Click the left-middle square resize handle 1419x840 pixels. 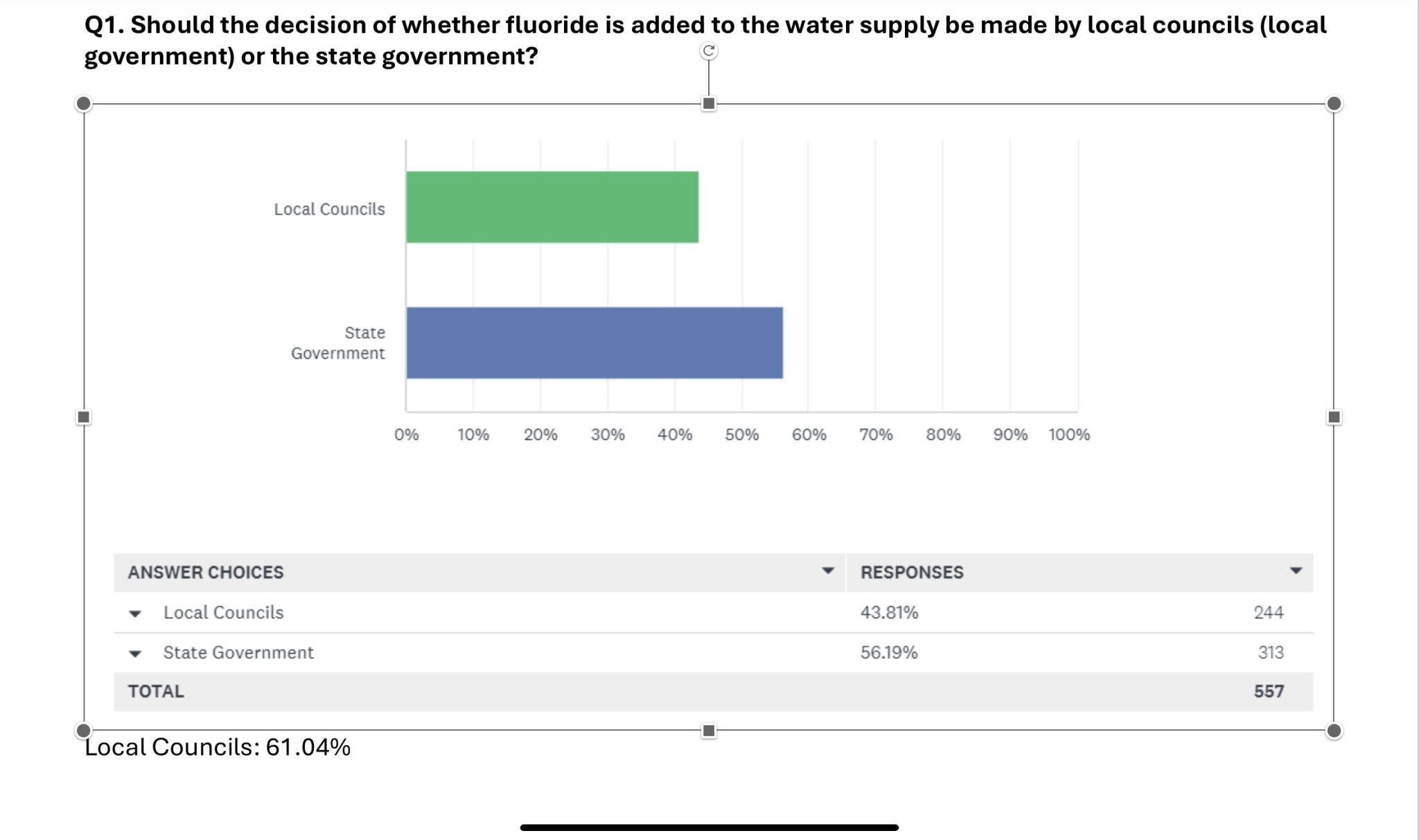click(83, 417)
